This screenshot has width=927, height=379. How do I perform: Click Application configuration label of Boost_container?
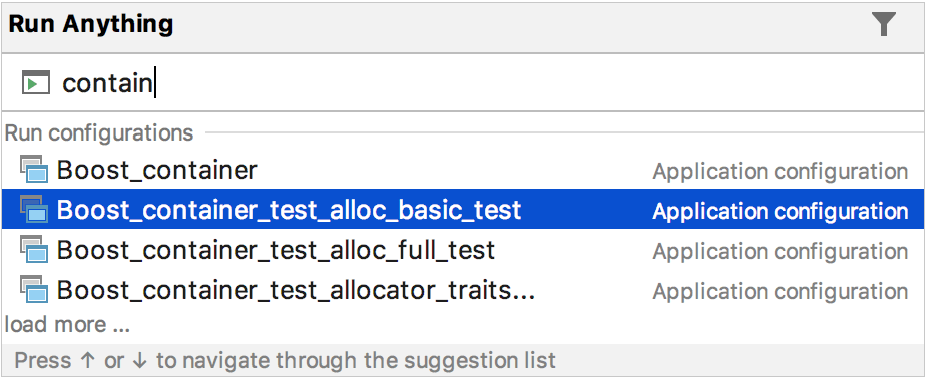pyautogui.click(x=780, y=171)
